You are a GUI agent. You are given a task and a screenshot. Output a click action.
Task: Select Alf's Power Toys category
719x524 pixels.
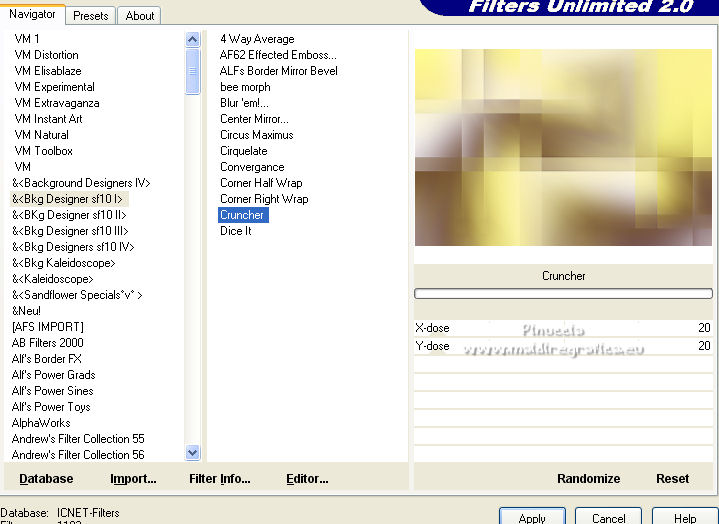pyautogui.click(x=51, y=407)
